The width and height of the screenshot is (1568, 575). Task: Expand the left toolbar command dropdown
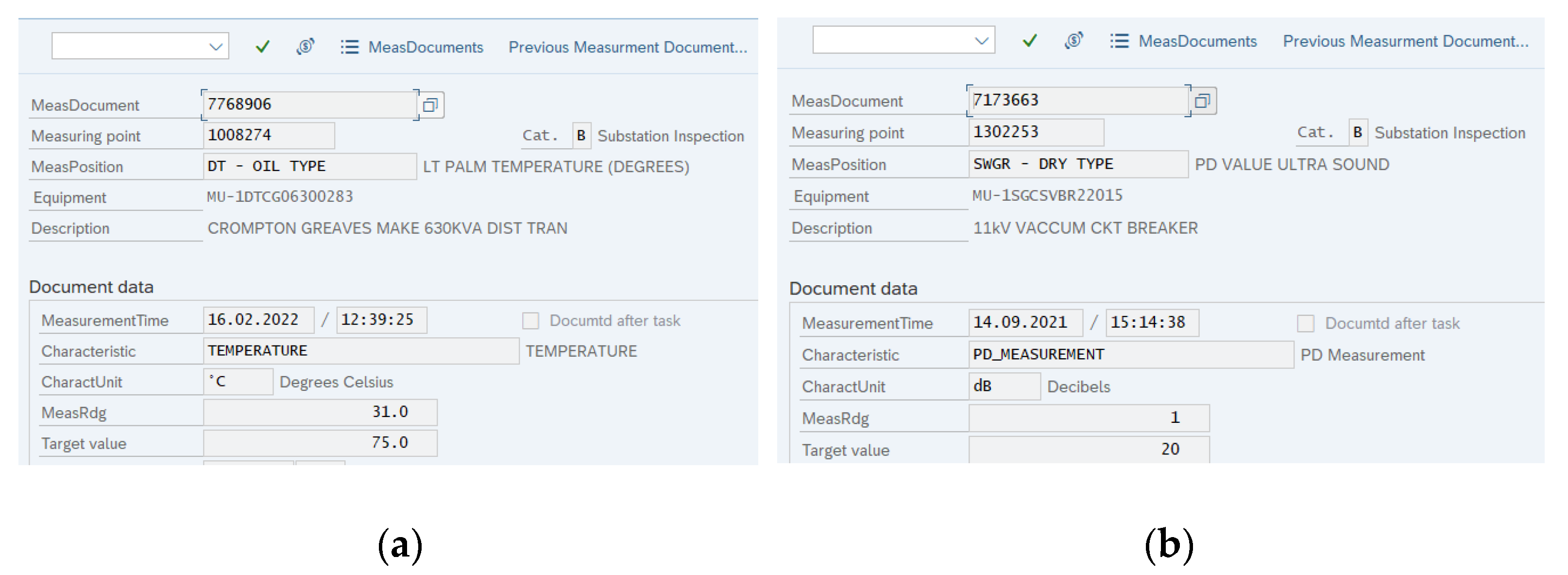pos(216,47)
